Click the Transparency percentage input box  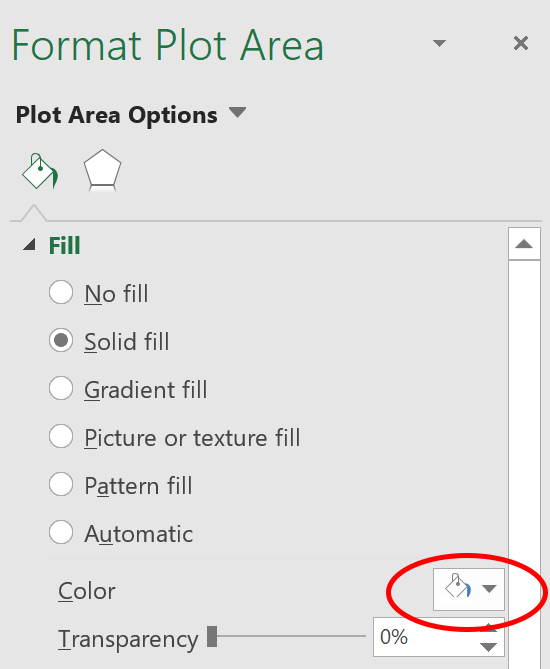click(427, 637)
